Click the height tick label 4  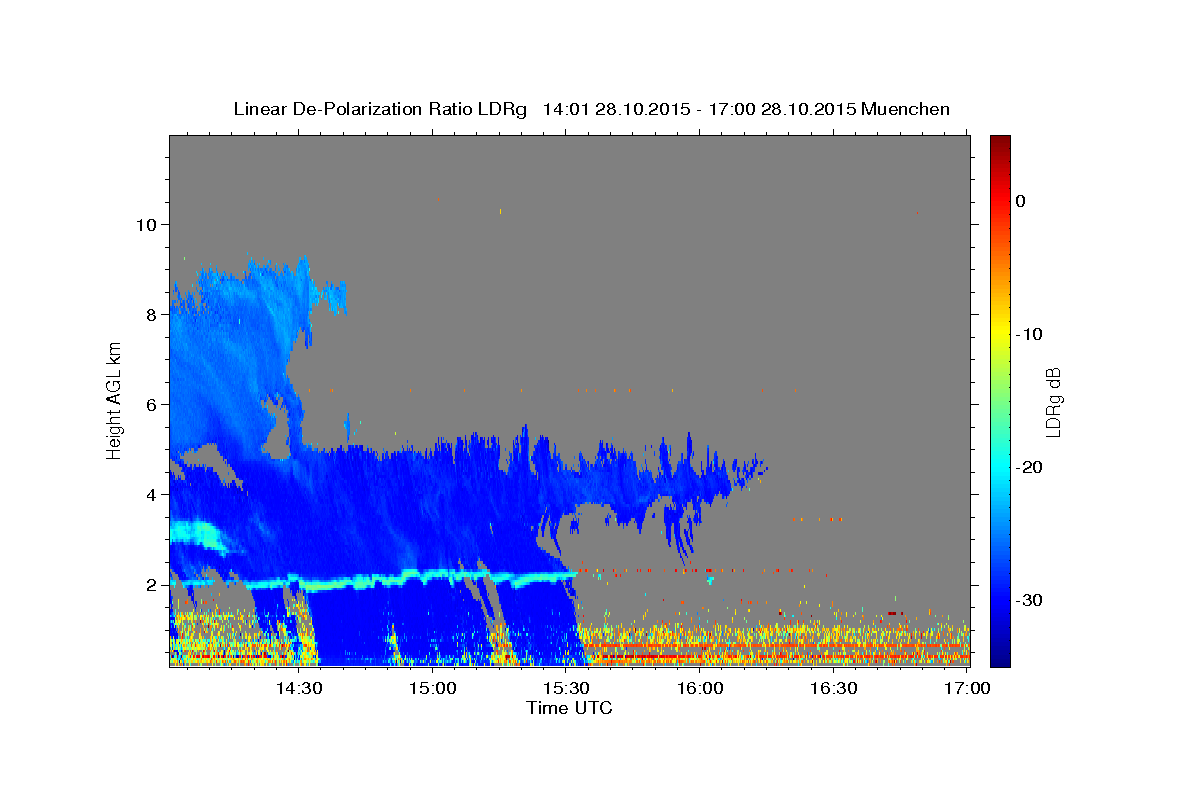pyautogui.click(x=150, y=494)
